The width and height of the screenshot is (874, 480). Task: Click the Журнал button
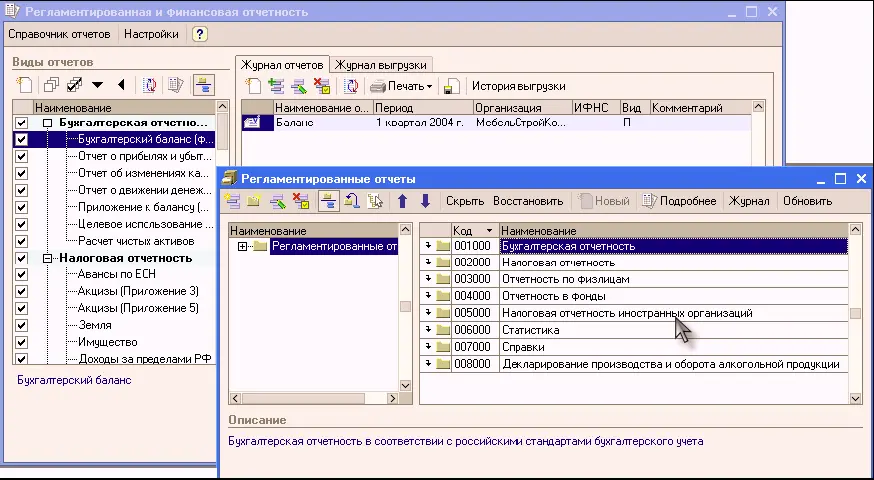[749, 201]
